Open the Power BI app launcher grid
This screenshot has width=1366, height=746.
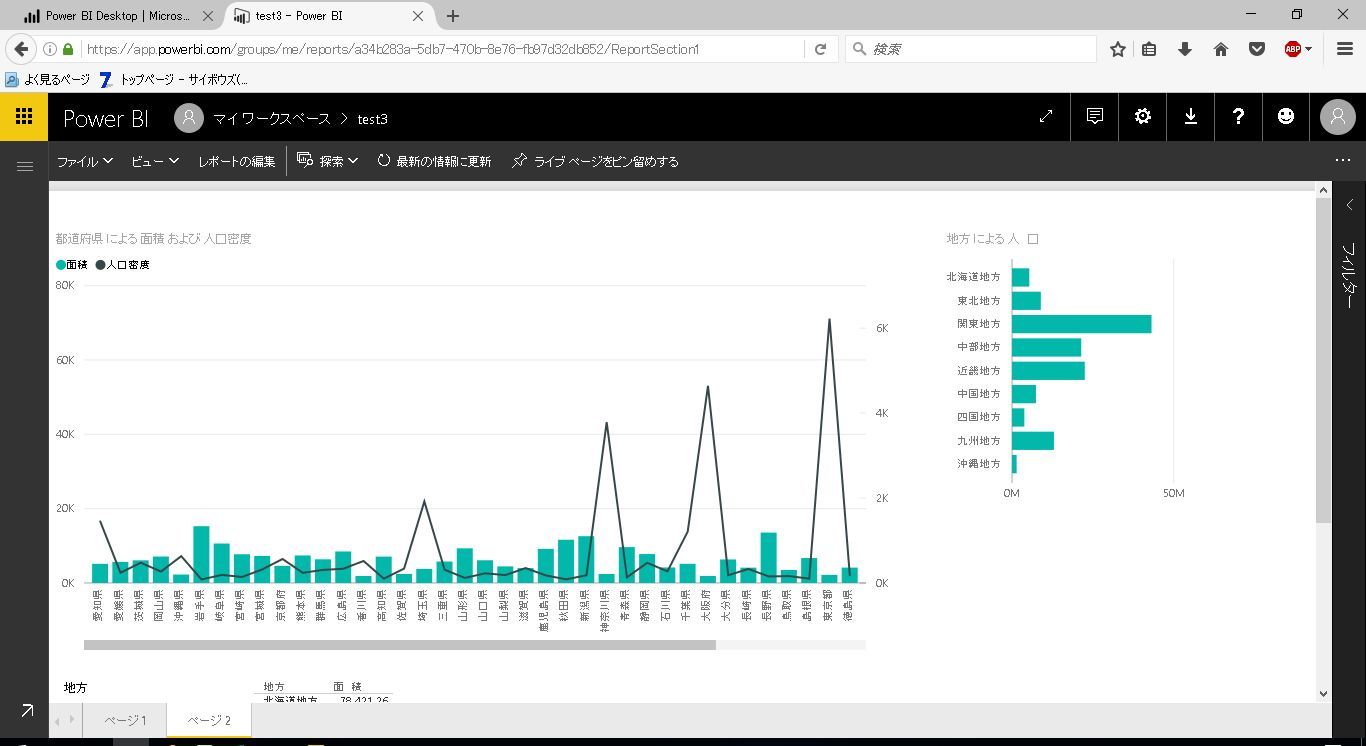[24, 117]
